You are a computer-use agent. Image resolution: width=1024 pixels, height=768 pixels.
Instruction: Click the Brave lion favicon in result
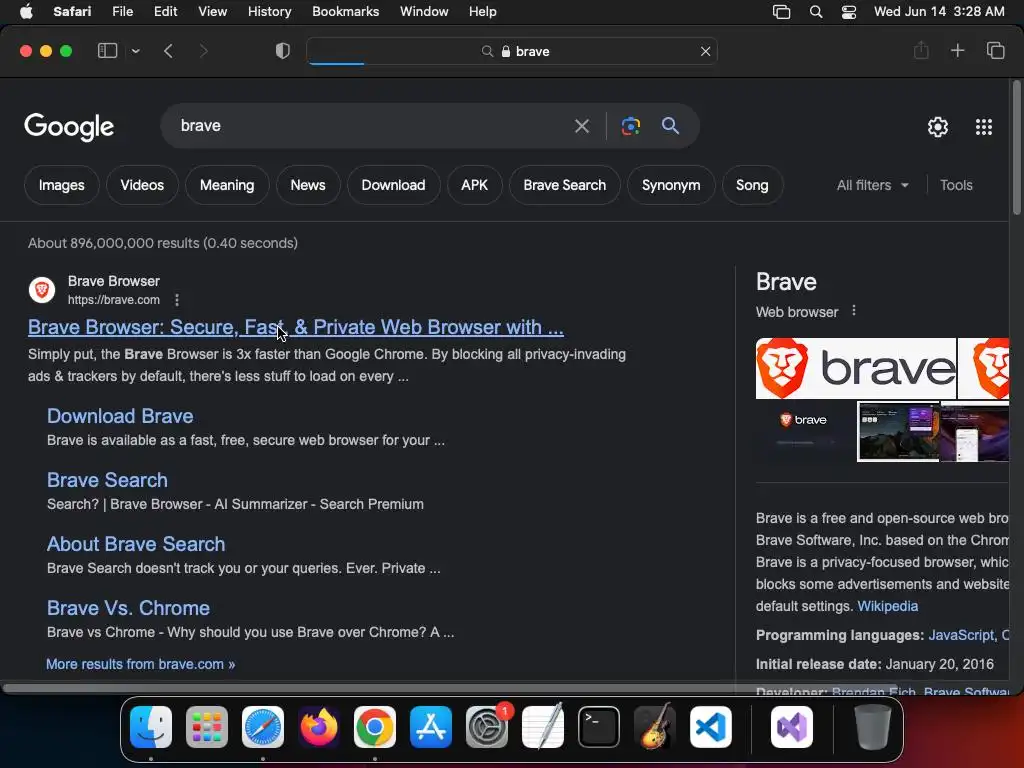point(42,290)
